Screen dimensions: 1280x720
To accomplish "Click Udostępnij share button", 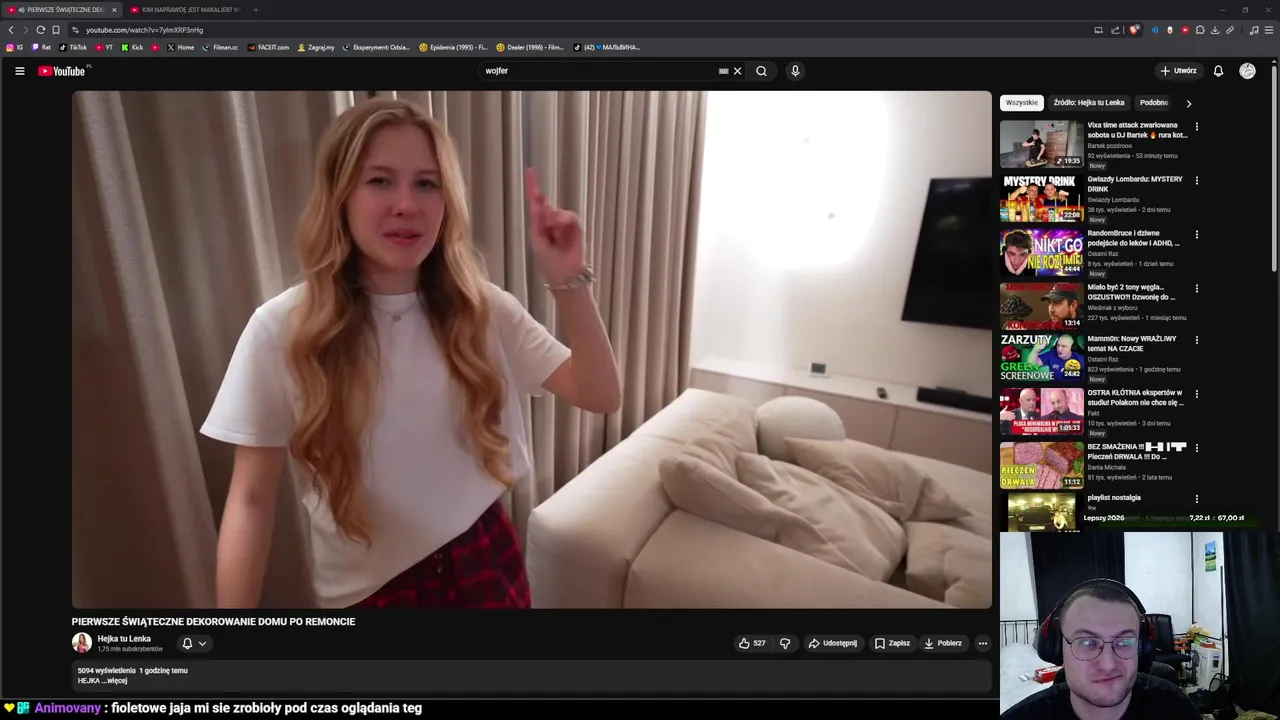I will [x=833, y=643].
